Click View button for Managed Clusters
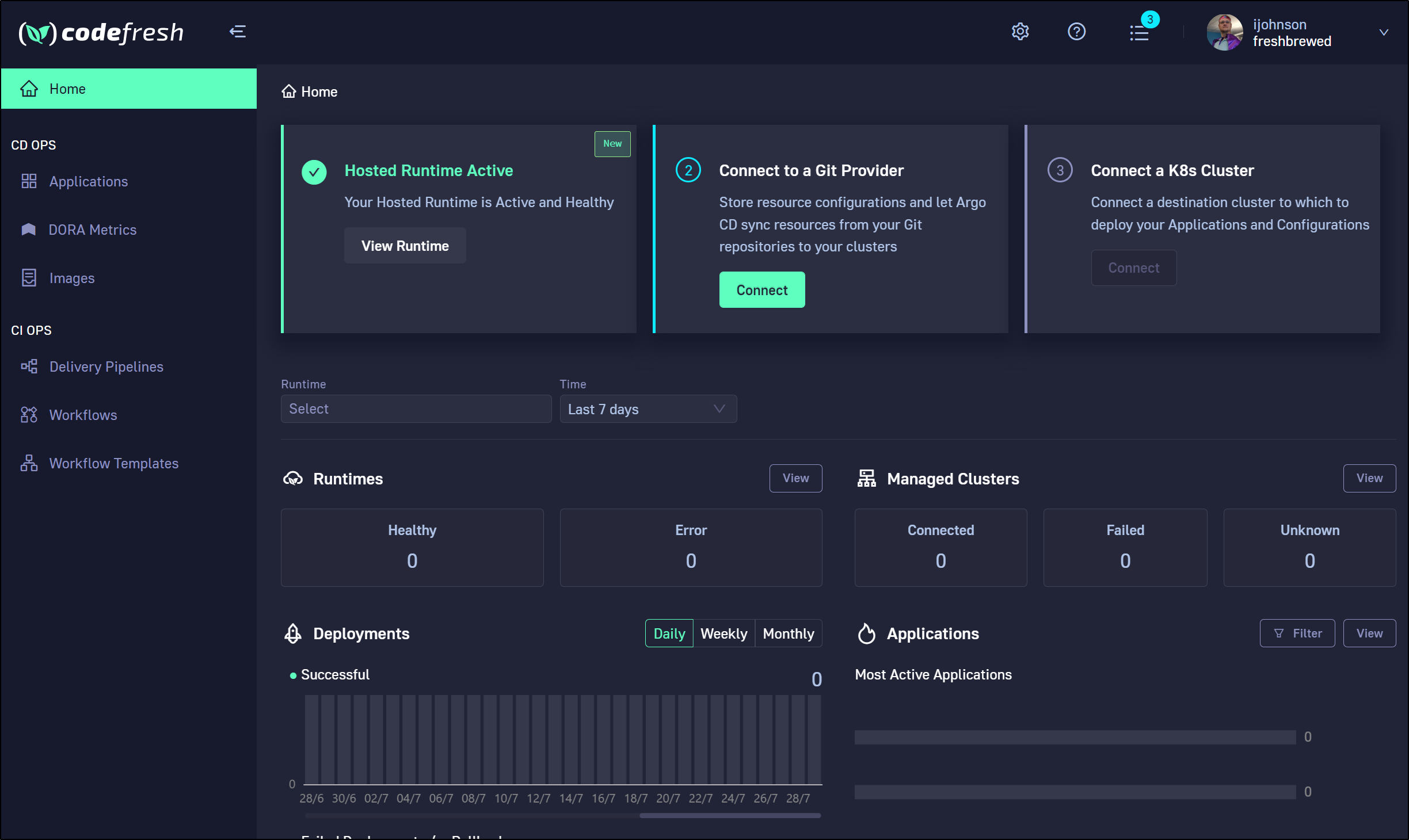 click(1370, 478)
